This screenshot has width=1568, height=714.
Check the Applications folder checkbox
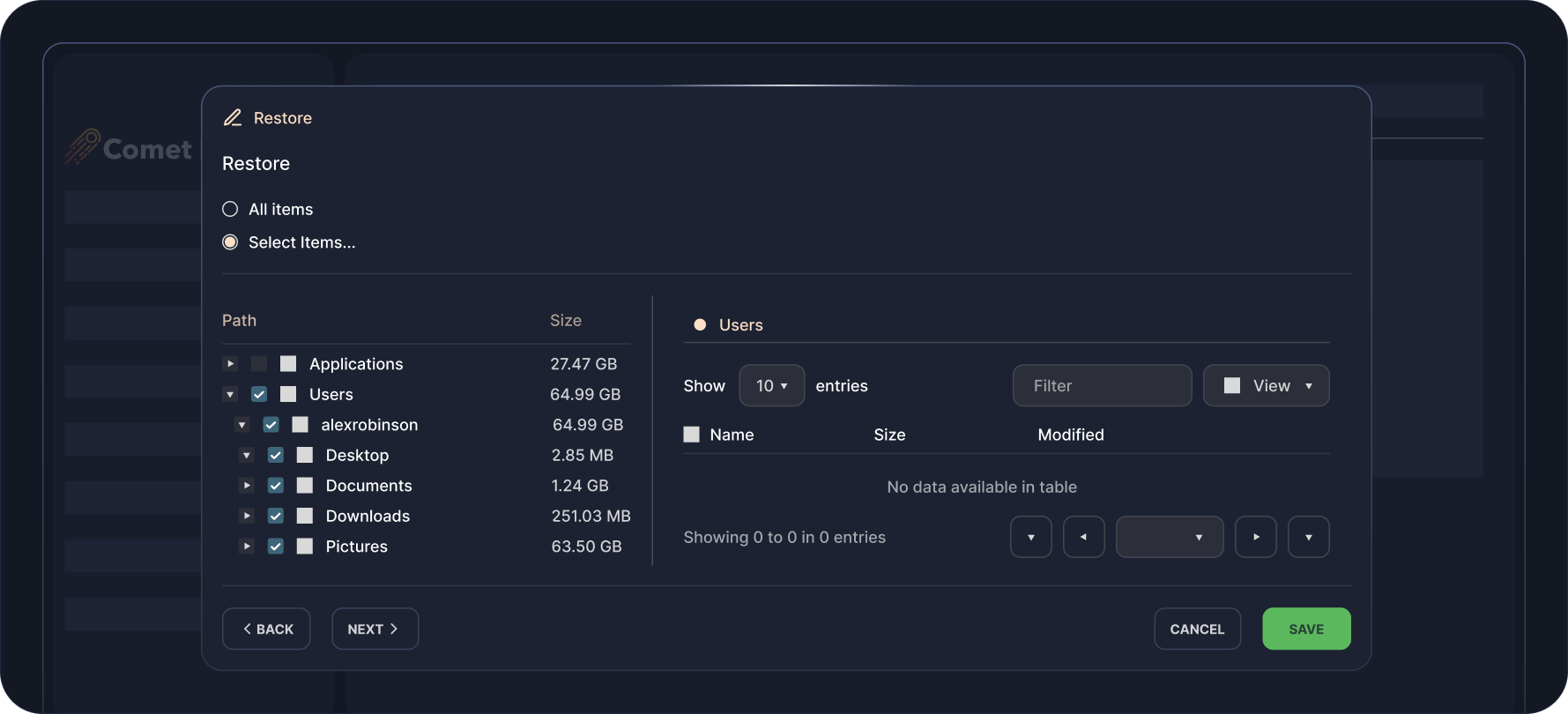point(259,364)
